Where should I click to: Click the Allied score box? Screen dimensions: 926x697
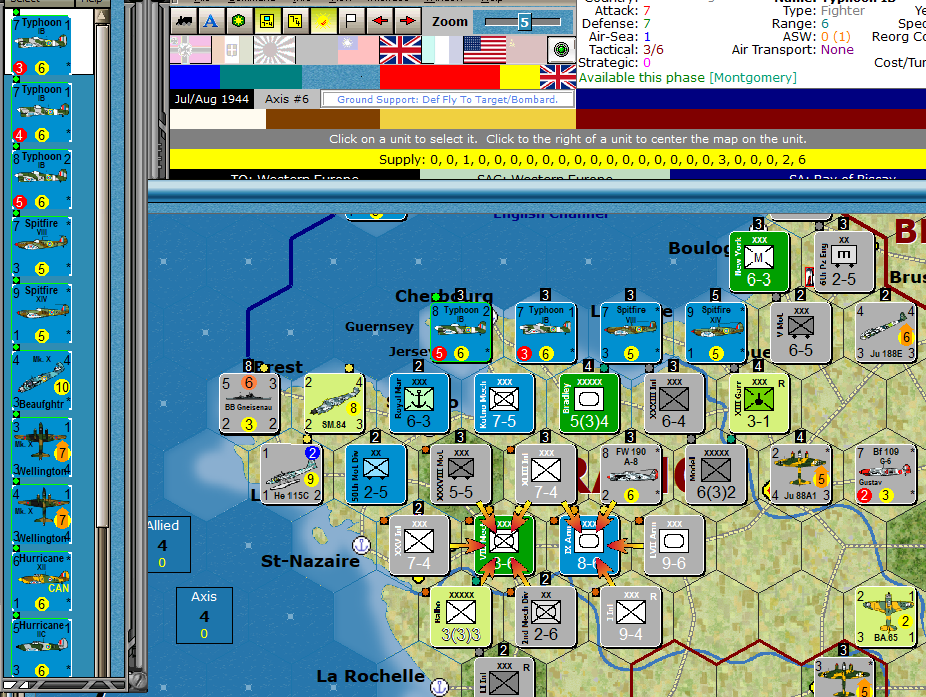pos(168,544)
